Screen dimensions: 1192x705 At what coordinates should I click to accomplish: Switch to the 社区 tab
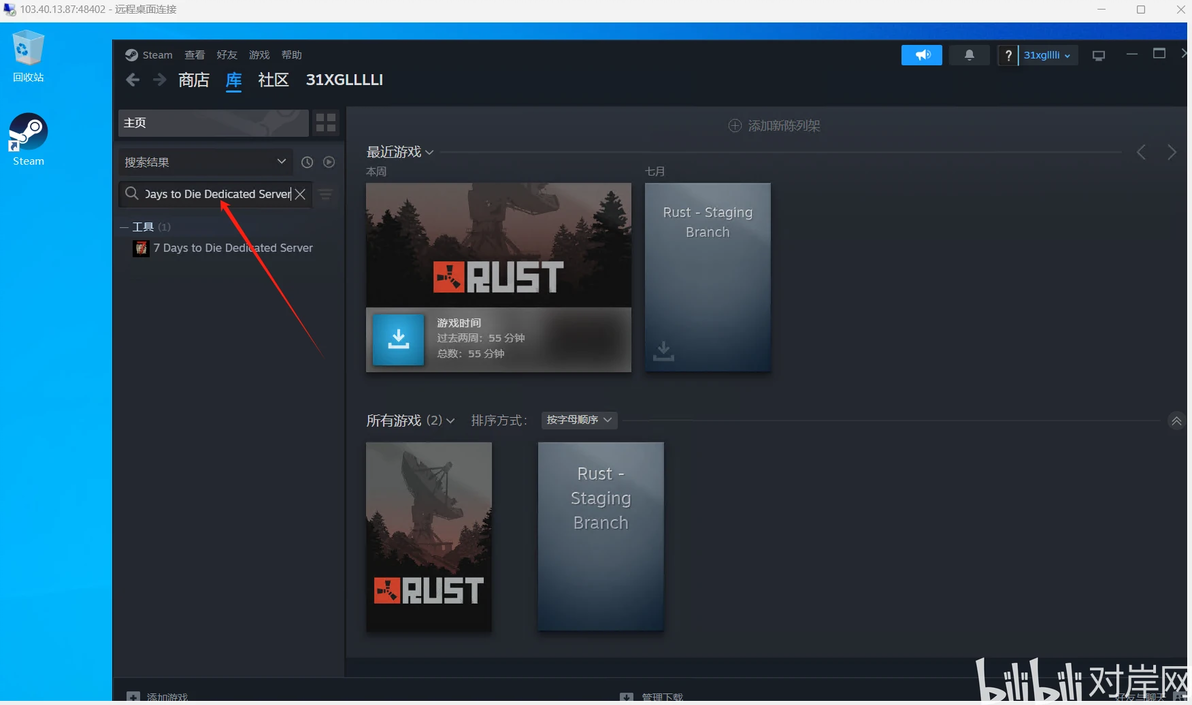pos(274,80)
